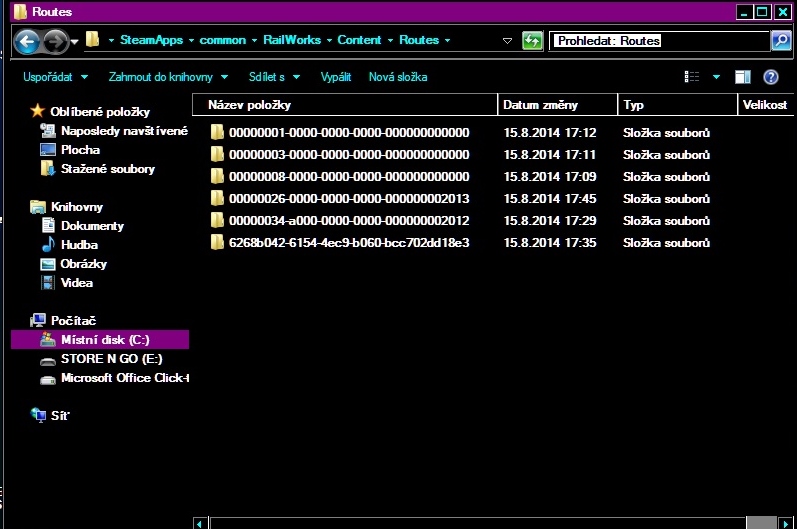Select 'Oblíbené položky' in navigation pane
This screenshot has width=797, height=529.
click(x=100, y=112)
